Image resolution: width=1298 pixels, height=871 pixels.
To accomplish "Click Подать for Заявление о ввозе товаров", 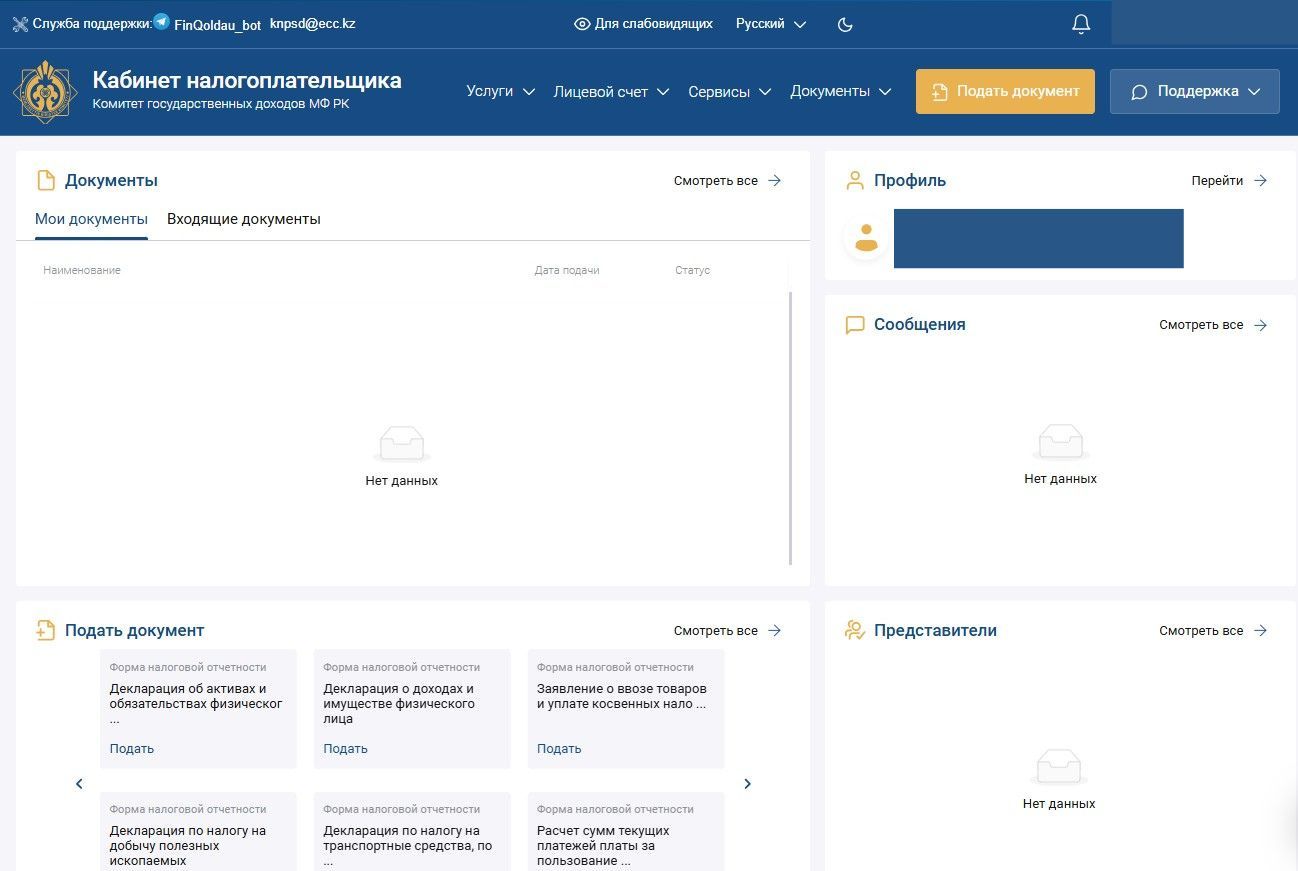I will pyautogui.click(x=559, y=748).
